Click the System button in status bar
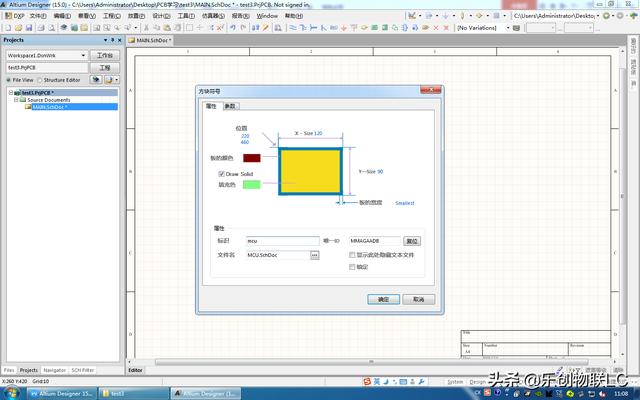Screen dimensions: 640x400 point(455,382)
